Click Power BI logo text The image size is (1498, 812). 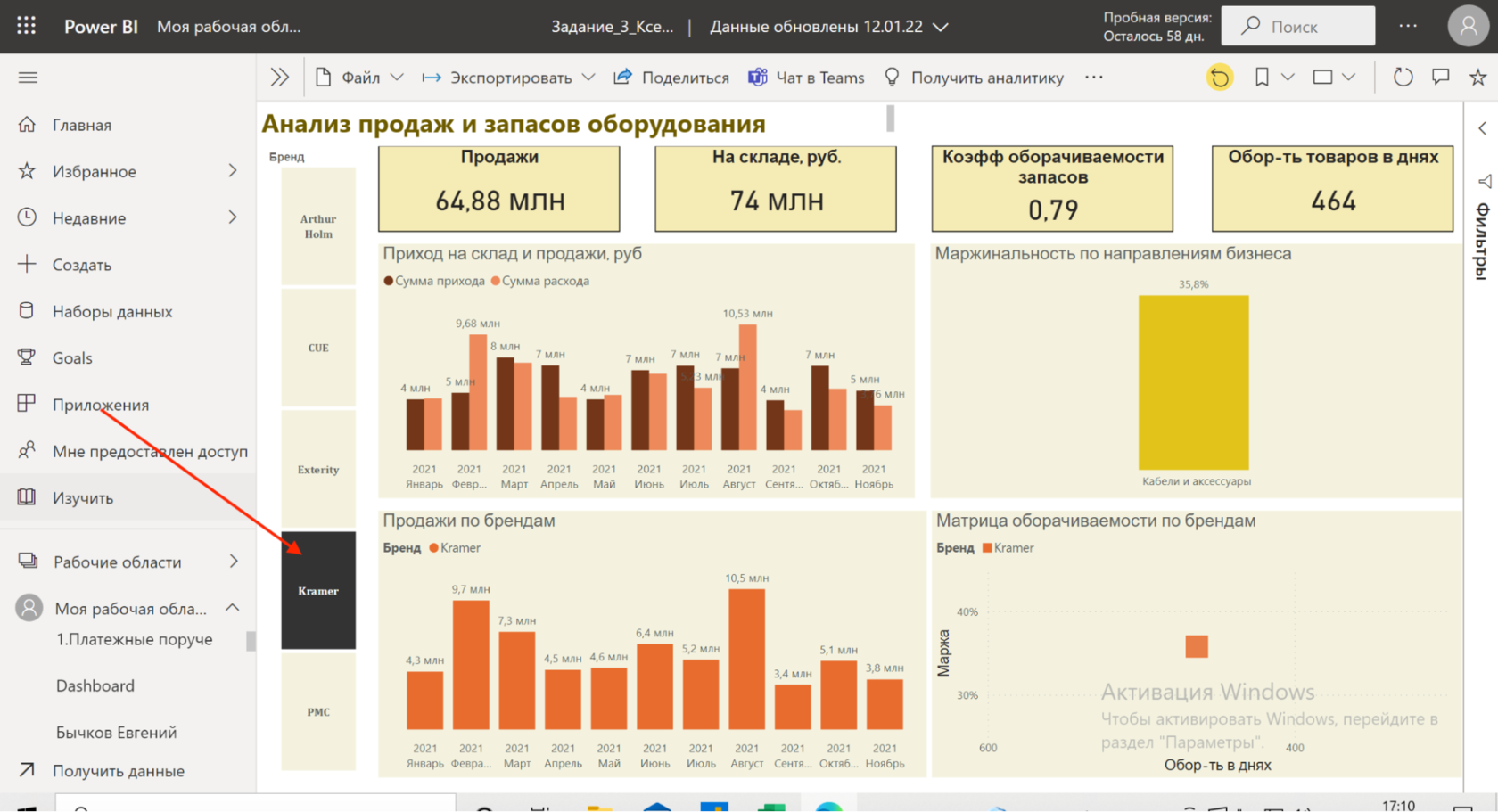tap(101, 27)
